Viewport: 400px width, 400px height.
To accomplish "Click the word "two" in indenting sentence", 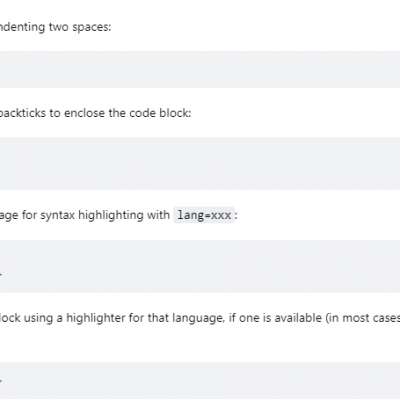I will pyautogui.click(x=59, y=27).
